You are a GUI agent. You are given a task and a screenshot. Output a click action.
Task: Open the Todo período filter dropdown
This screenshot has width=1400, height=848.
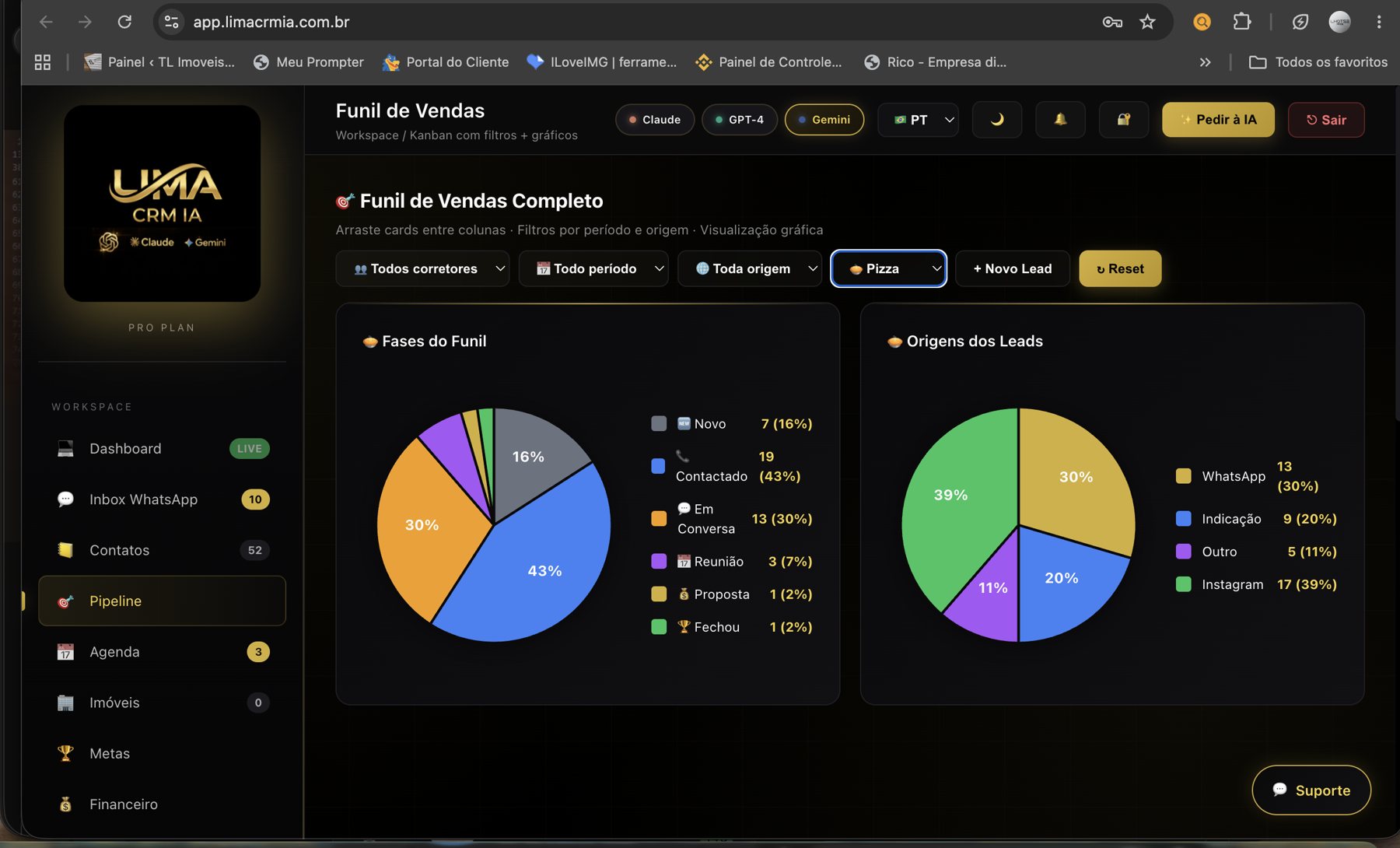coord(593,268)
